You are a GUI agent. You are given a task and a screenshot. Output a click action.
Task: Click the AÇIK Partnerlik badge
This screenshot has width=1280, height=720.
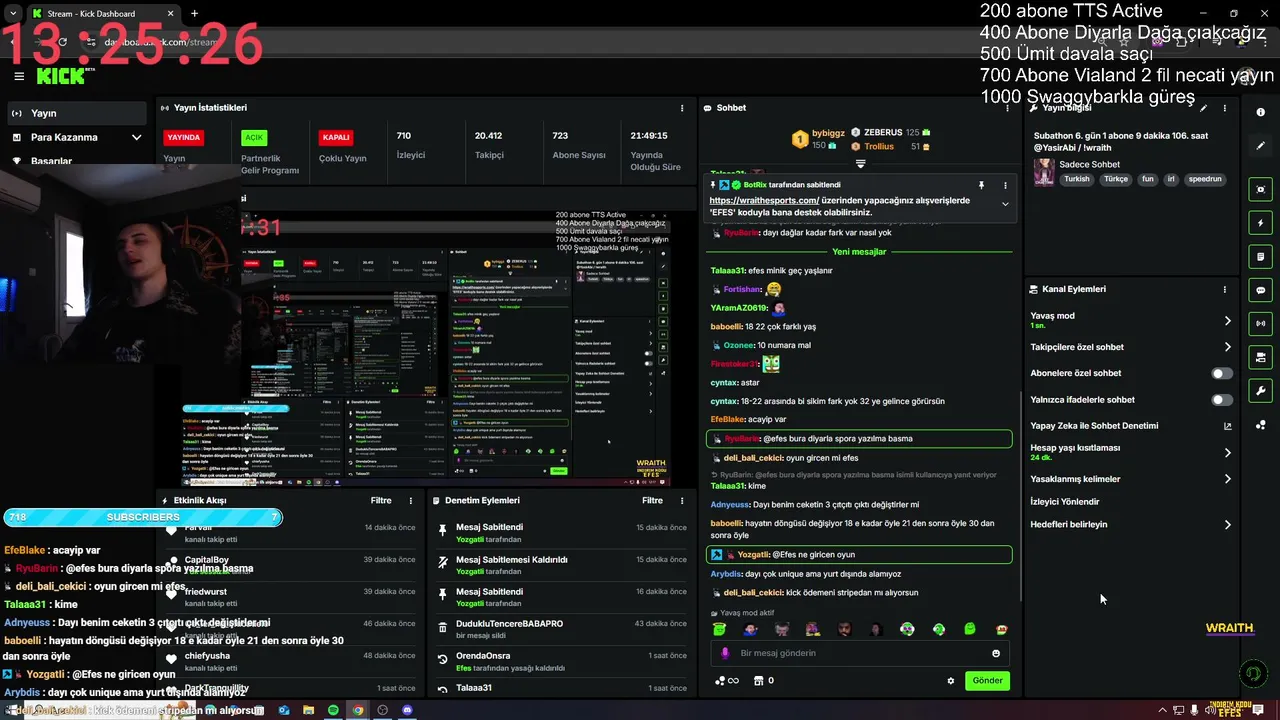[x=254, y=137]
